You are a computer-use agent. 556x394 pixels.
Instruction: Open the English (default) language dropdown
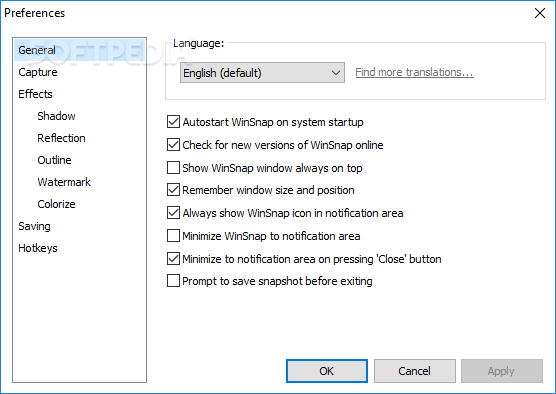point(262,73)
